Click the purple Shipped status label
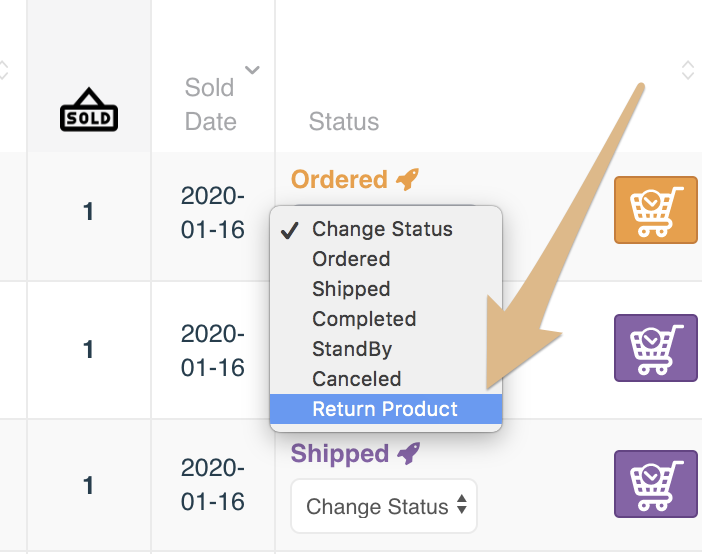702x554 pixels. coord(340,454)
